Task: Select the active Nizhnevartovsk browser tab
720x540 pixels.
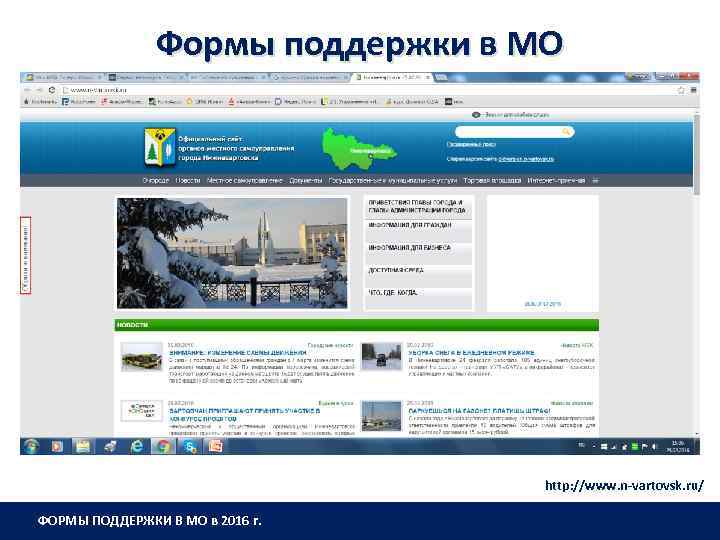Action: click(393, 78)
